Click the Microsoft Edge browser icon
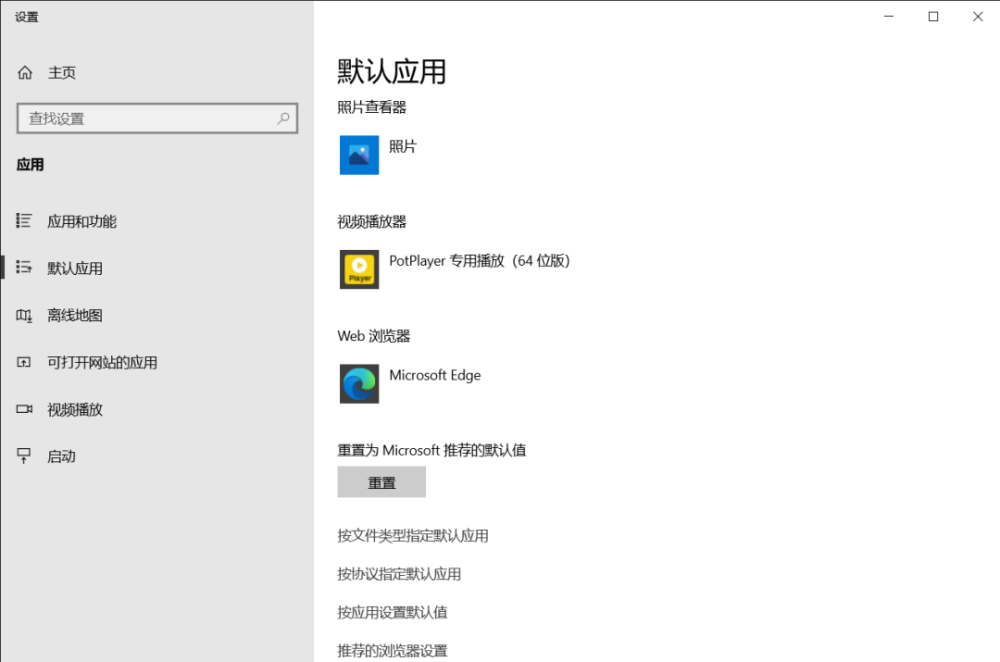Image resolution: width=1000 pixels, height=662 pixels. click(359, 384)
